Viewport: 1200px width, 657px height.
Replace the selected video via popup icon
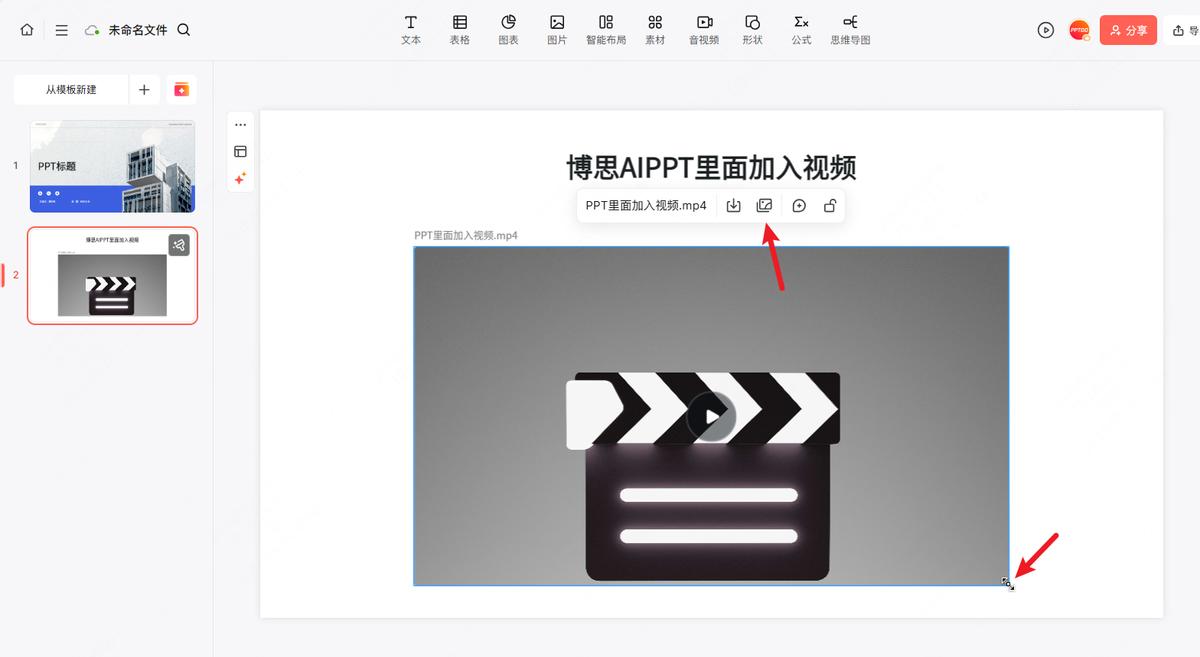[x=764, y=205]
